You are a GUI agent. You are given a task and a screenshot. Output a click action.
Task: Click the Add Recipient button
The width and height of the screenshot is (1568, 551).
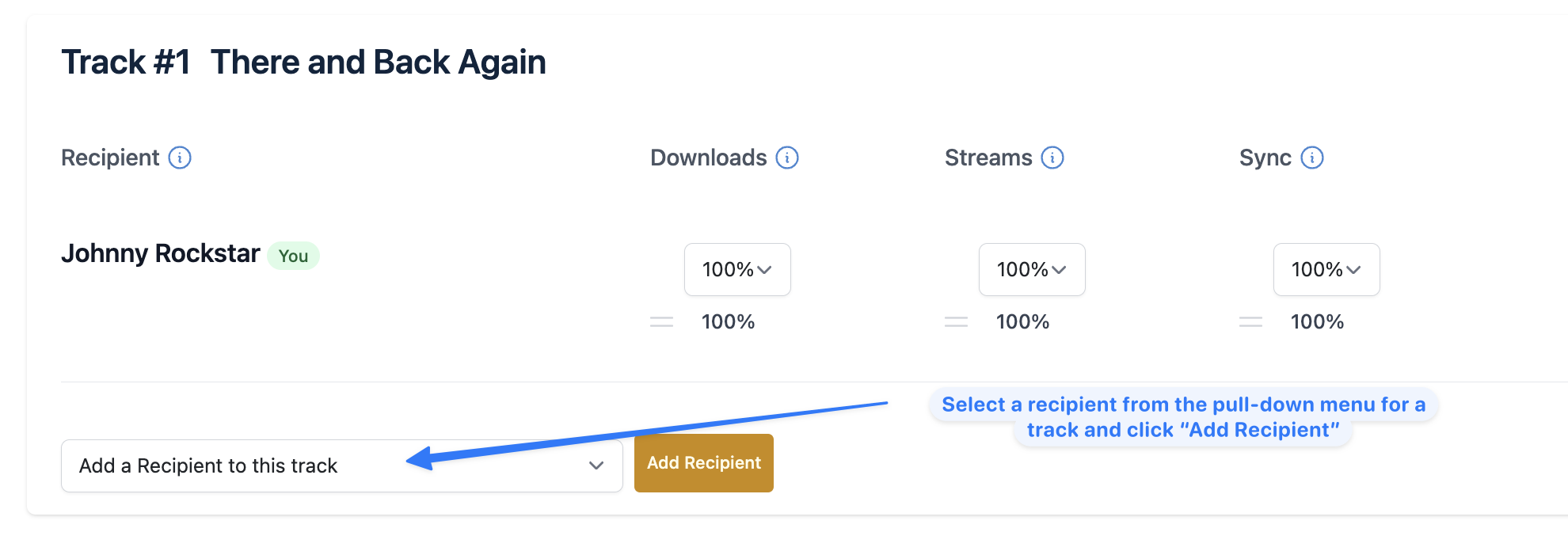click(x=704, y=463)
